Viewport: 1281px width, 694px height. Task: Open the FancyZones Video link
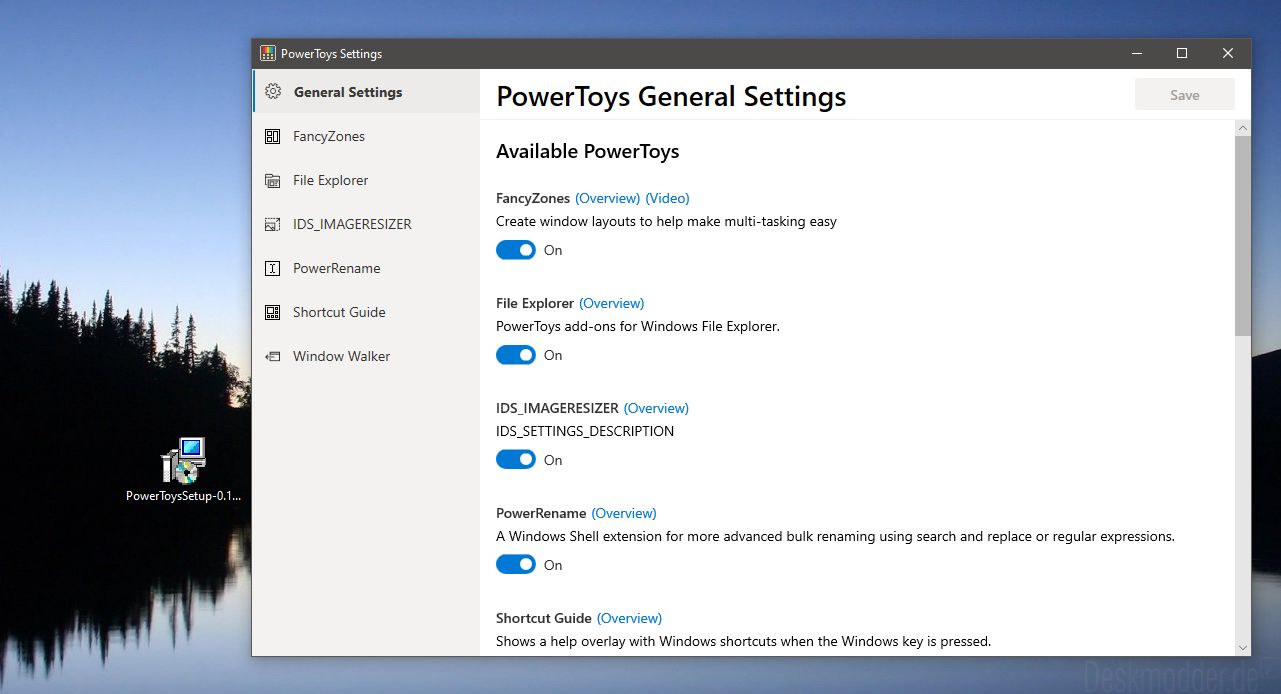[x=667, y=198]
